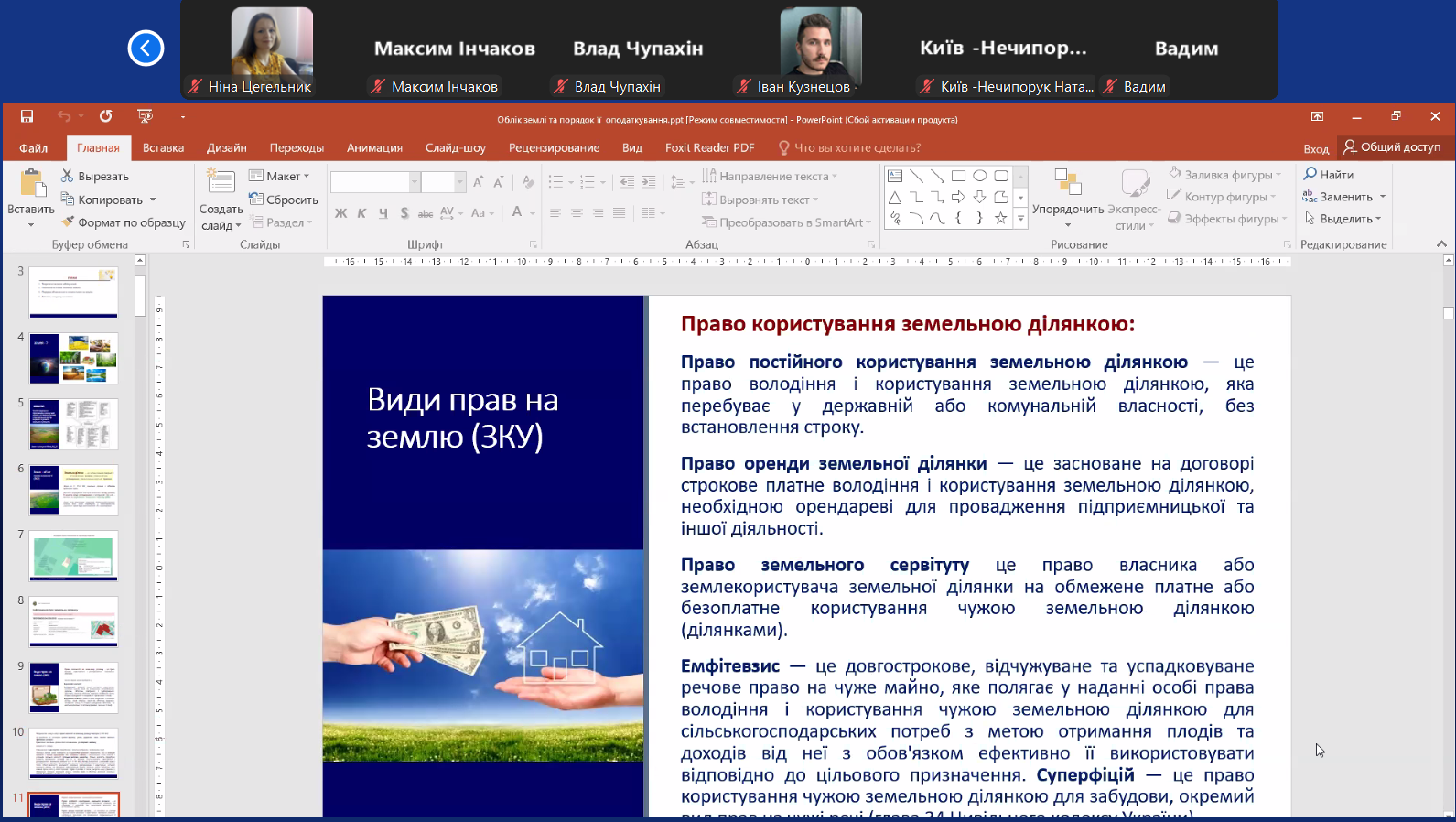
Task: Click the Вход sign-in link
Action: pos(1315,148)
